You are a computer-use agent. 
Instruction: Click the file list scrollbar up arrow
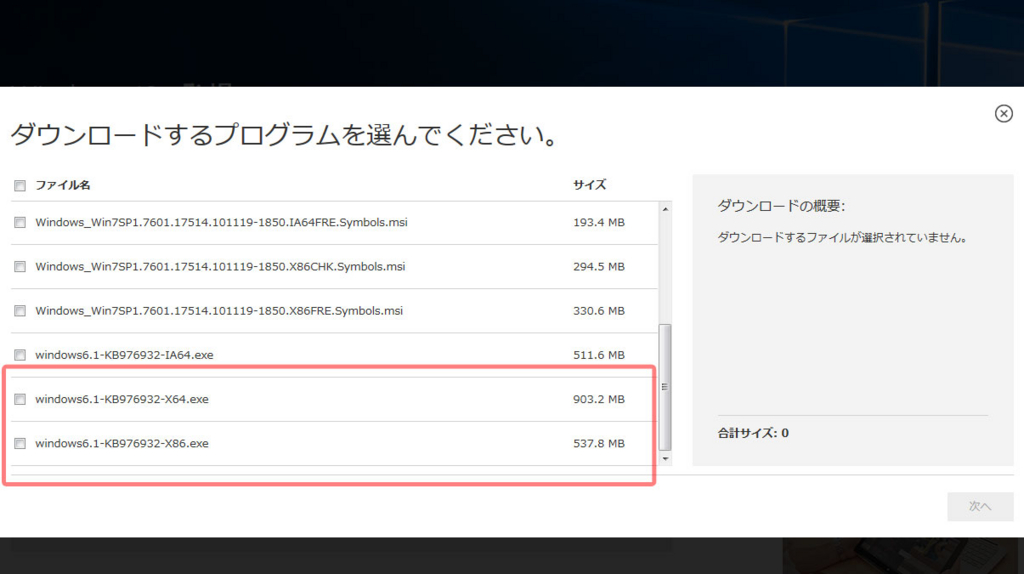coord(665,209)
